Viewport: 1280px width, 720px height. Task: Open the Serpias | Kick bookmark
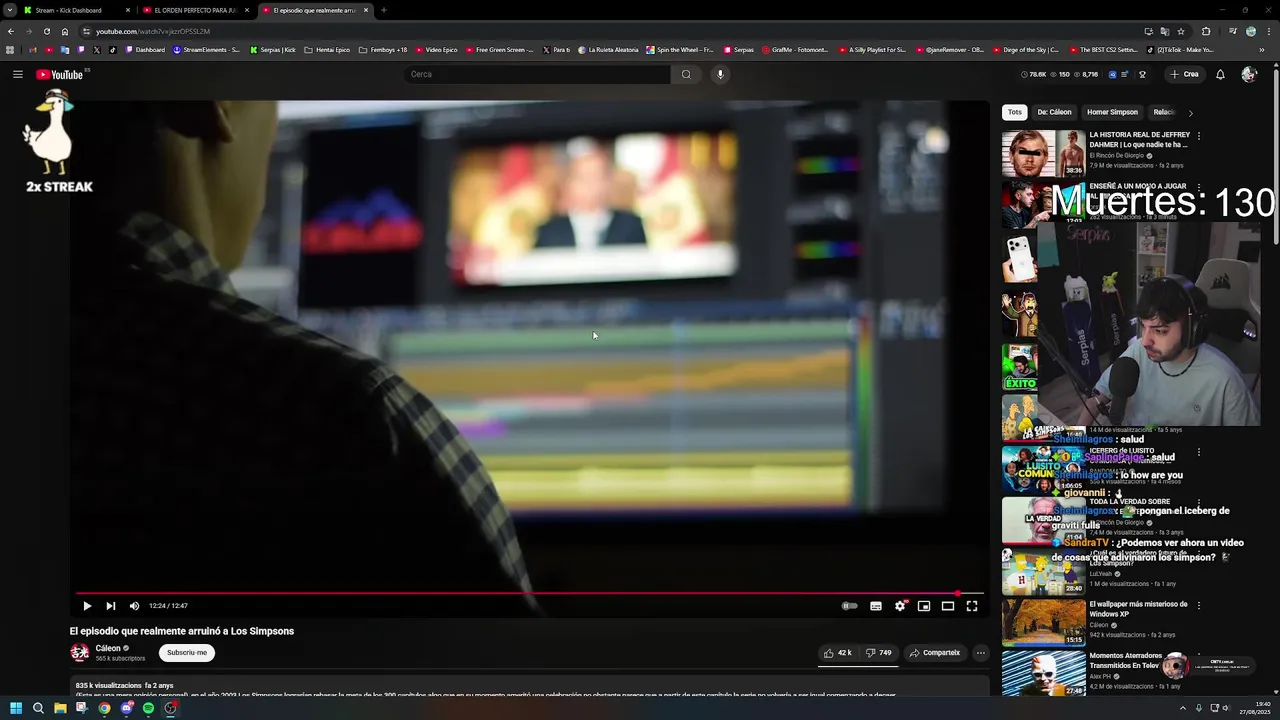point(273,50)
